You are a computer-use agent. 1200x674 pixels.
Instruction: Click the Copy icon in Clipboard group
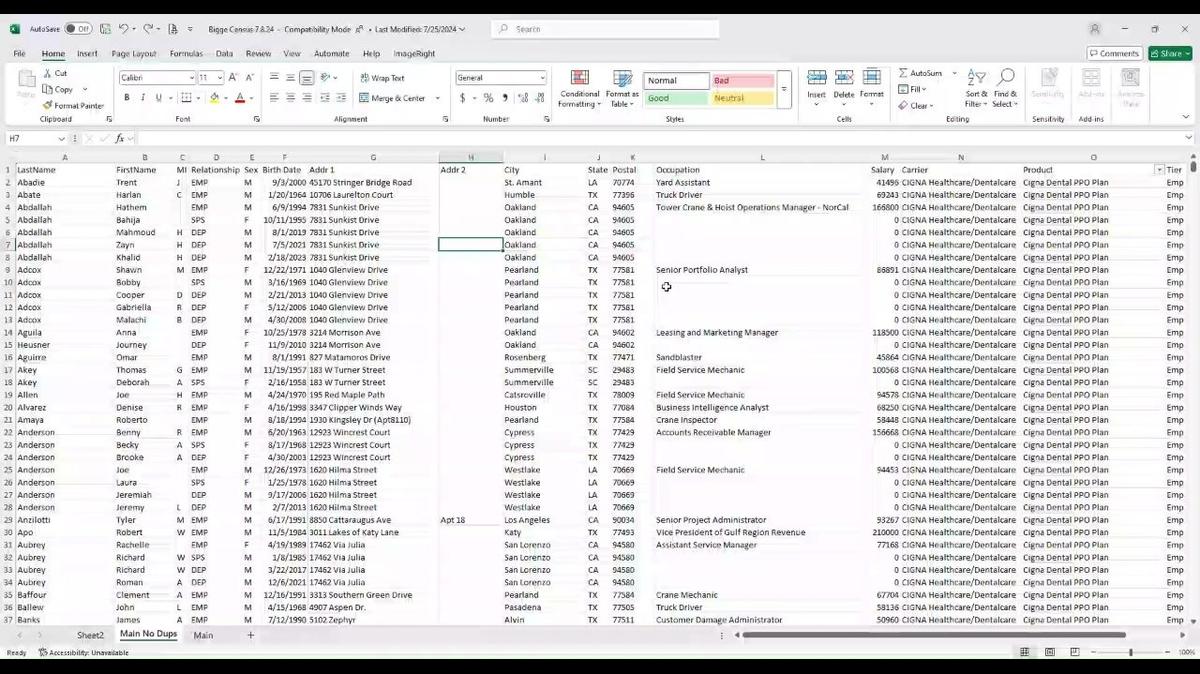pos(47,89)
